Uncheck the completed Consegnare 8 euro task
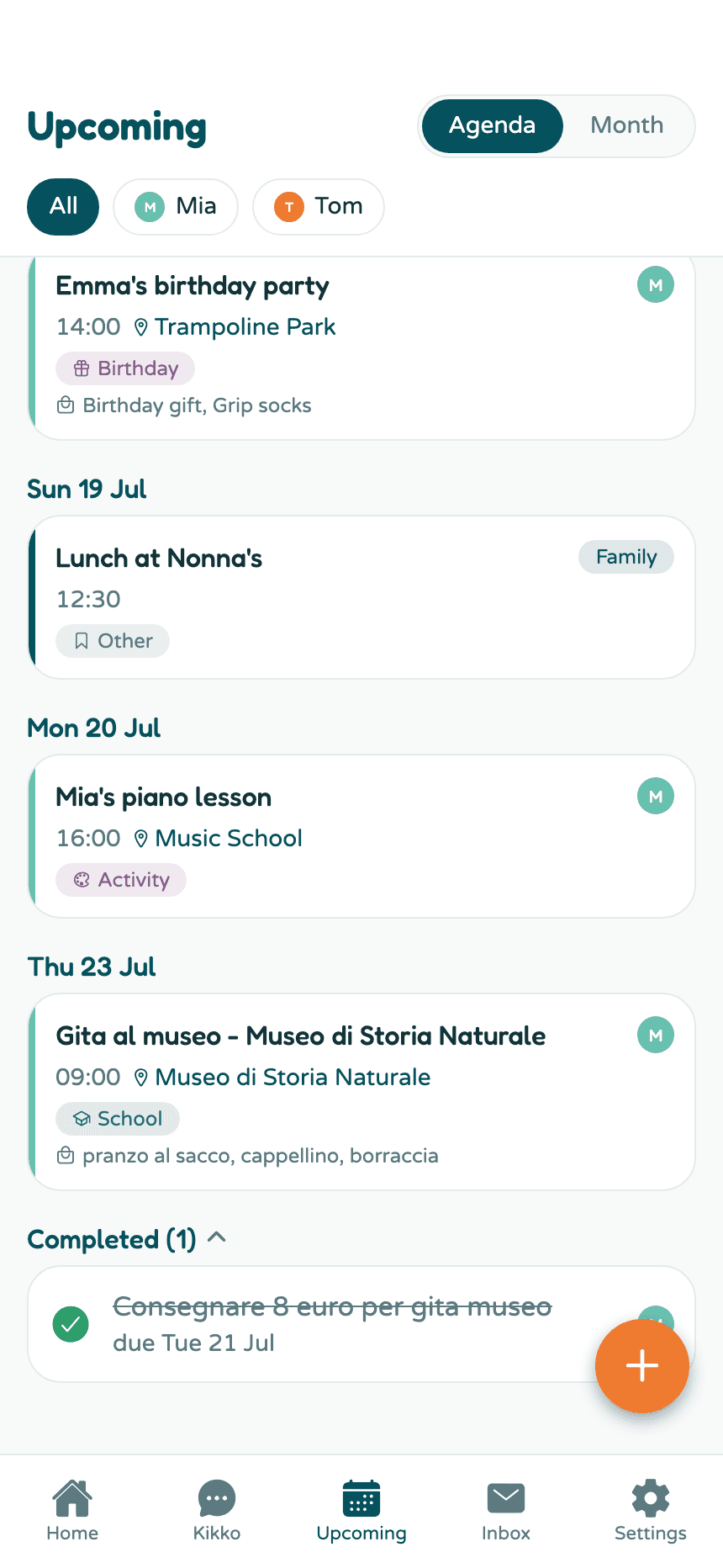This screenshot has width=723, height=1568. click(x=71, y=1324)
